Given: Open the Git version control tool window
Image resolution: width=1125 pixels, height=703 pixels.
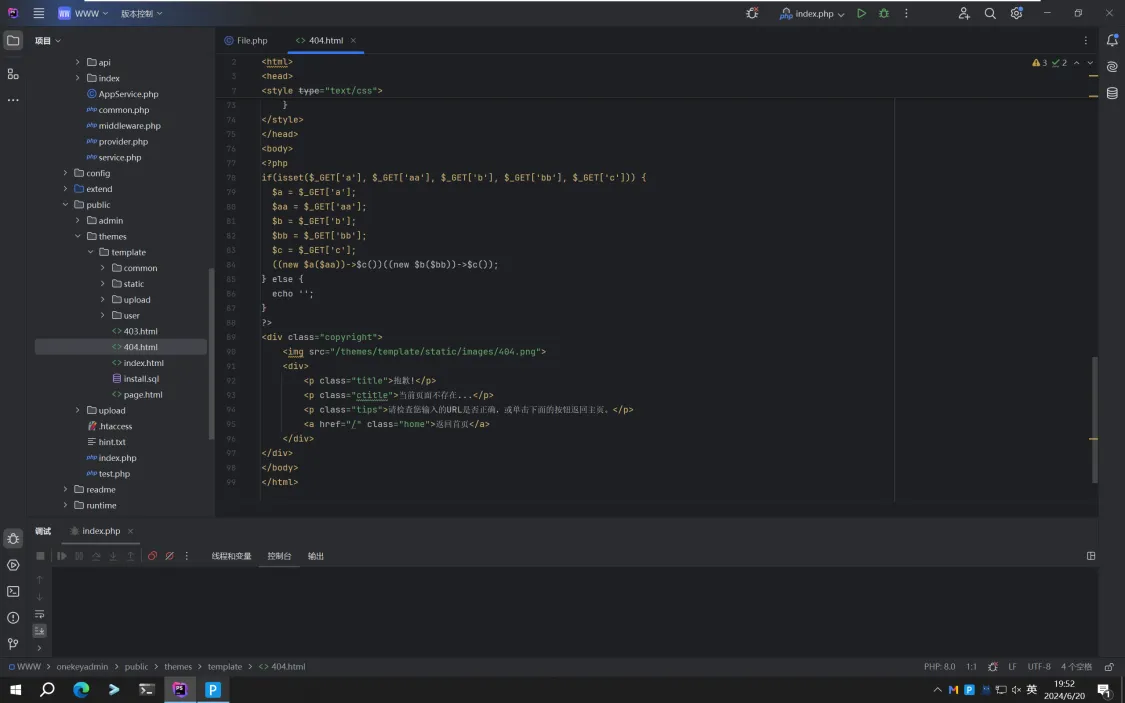Looking at the screenshot, I should click(x=13, y=643).
